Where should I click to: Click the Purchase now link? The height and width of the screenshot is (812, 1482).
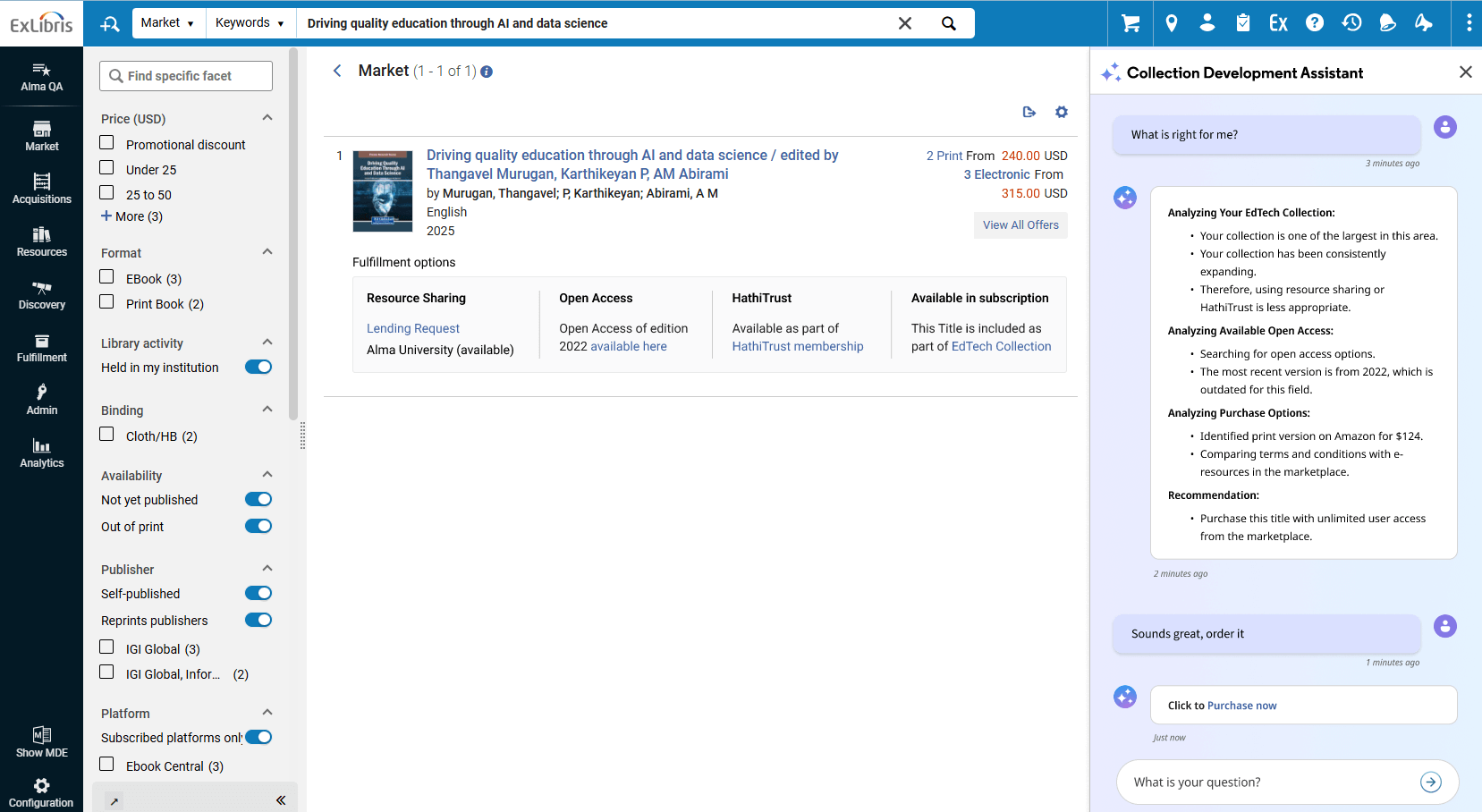coord(1241,706)
